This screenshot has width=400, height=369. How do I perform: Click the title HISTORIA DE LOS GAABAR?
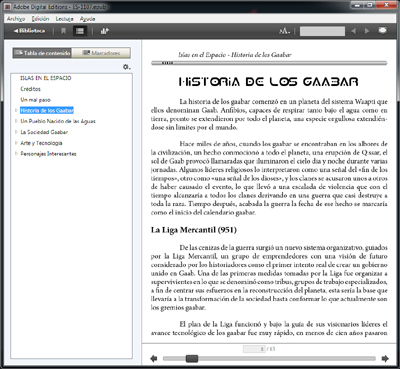[269, 82]
